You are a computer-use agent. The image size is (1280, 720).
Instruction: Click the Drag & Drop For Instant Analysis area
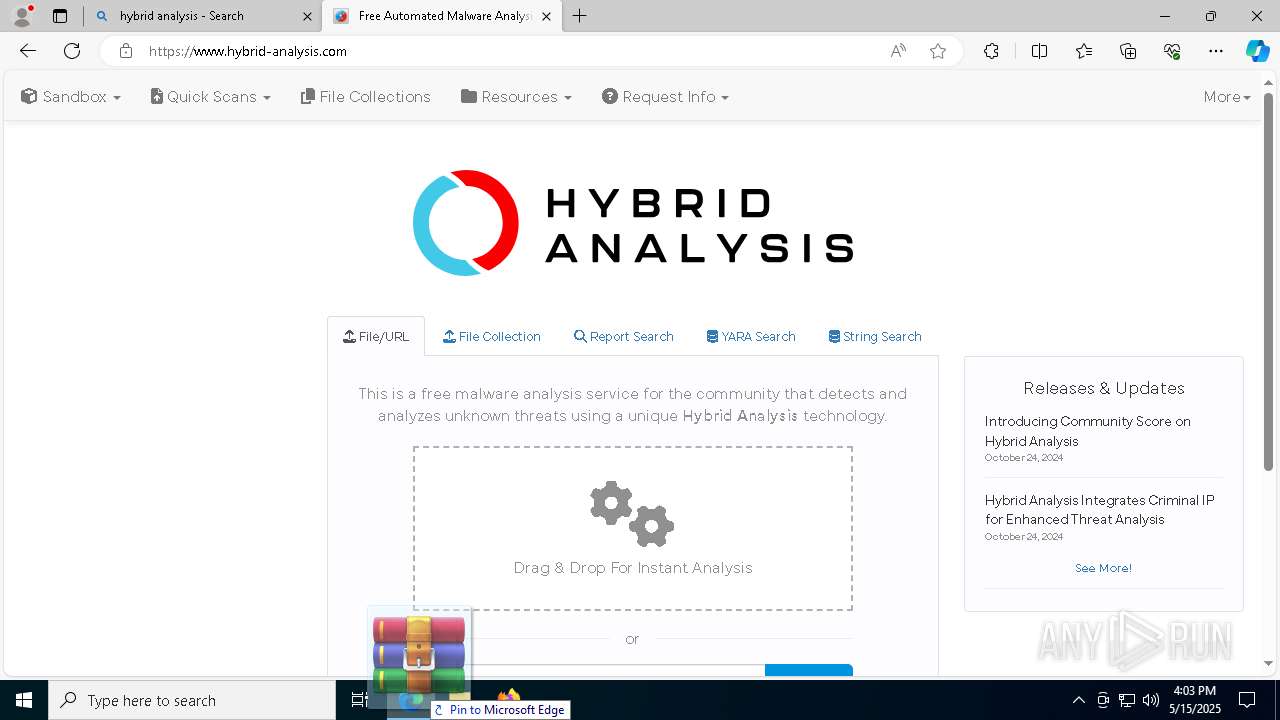click(x=633, y=528)
